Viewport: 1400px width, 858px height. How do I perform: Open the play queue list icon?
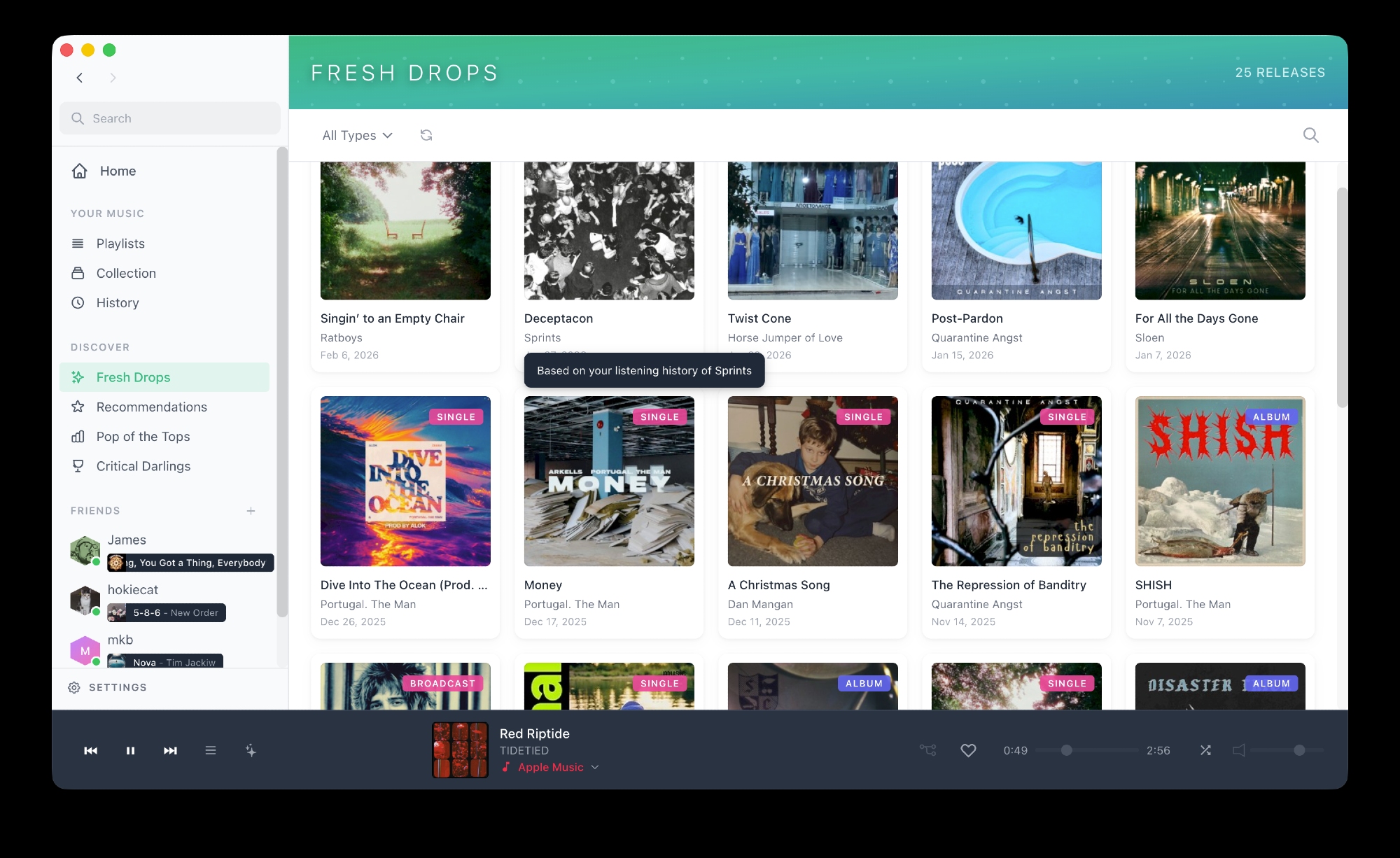[210, 750]
